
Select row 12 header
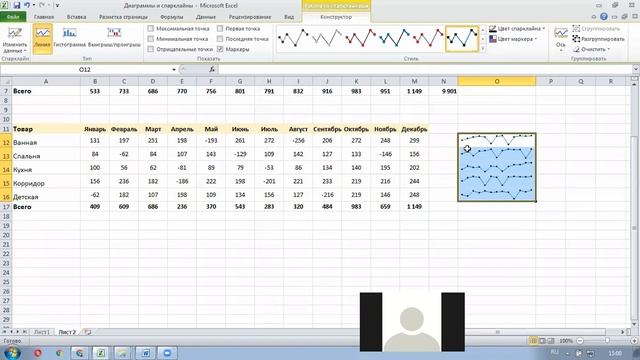(6, 142)
